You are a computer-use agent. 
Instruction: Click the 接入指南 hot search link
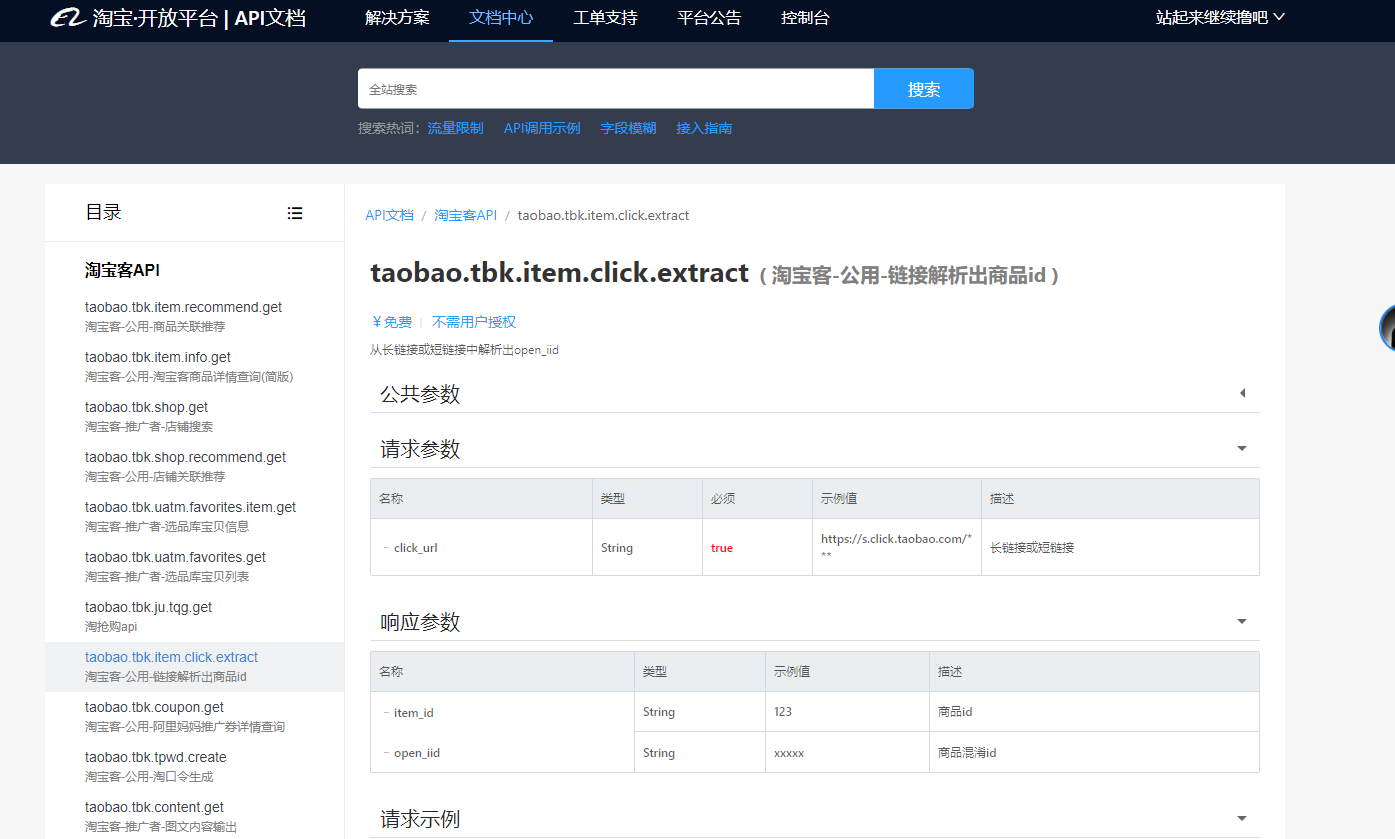[x=704, y=128]
